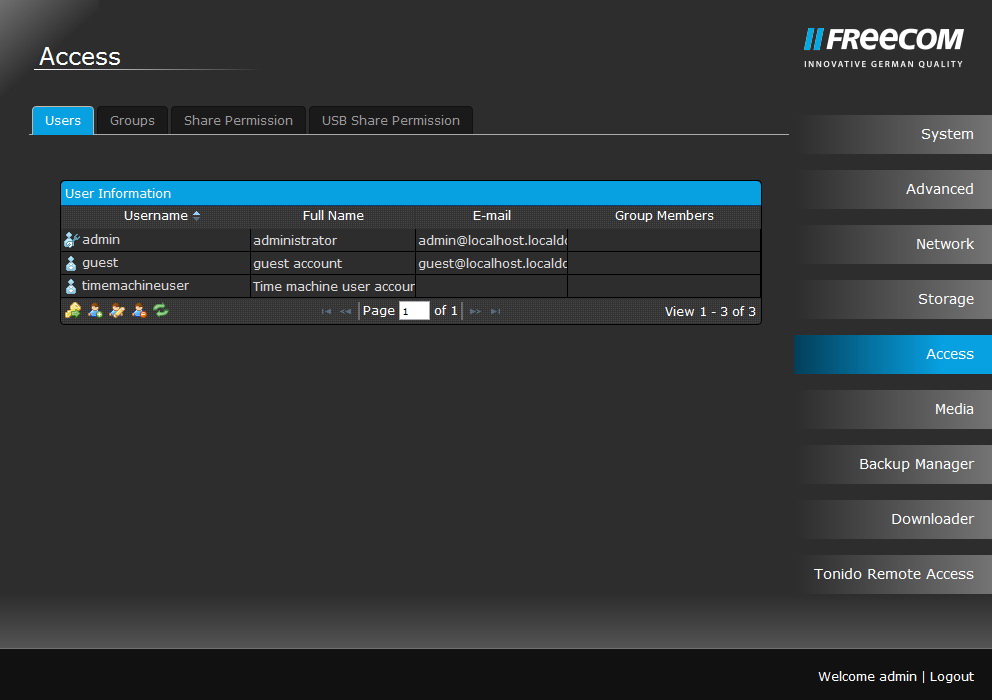Viewport: 992px width, 700px height.
Task: Click the 'administrator' full name cell
Action: point(333,241)
